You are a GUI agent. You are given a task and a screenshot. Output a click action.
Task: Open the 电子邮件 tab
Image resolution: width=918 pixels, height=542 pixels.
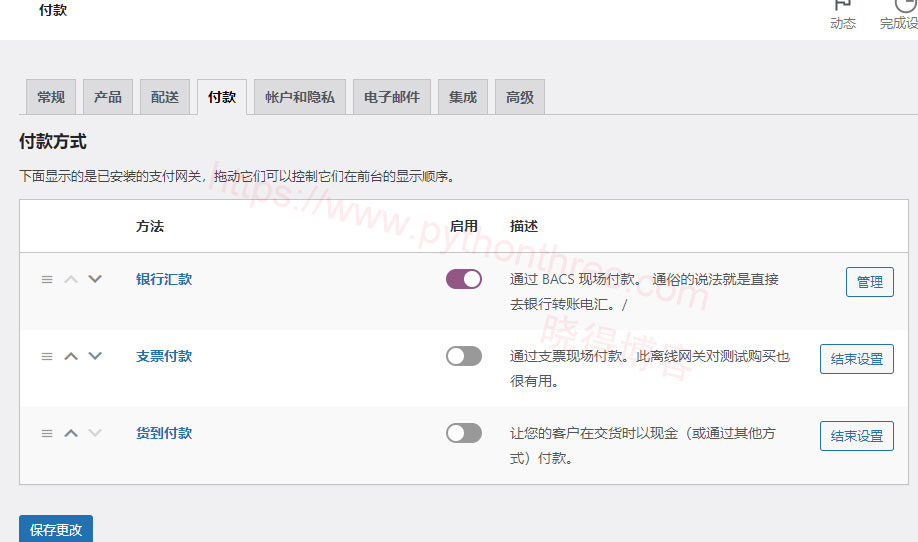pos(392,97)
